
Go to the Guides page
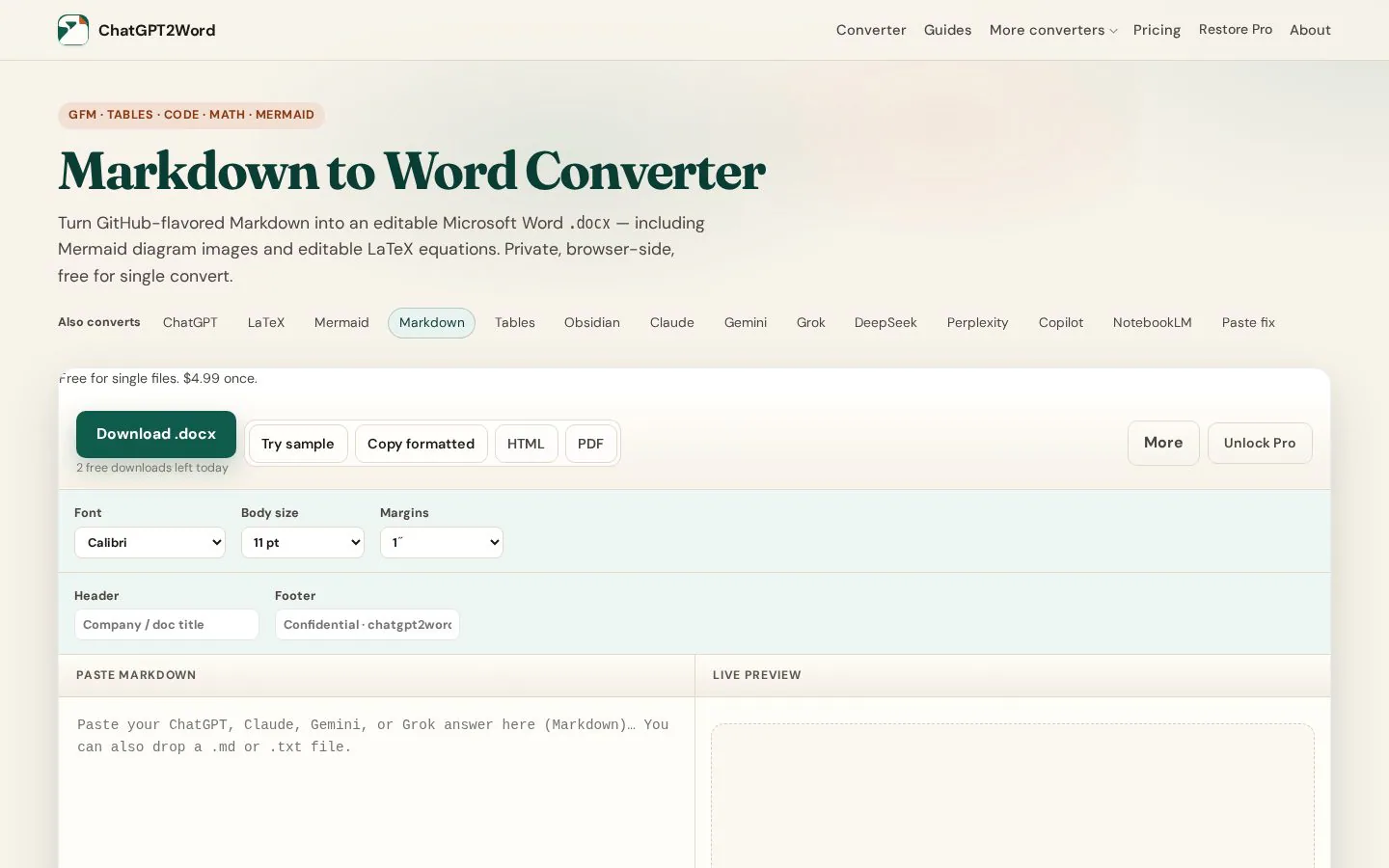947,30
